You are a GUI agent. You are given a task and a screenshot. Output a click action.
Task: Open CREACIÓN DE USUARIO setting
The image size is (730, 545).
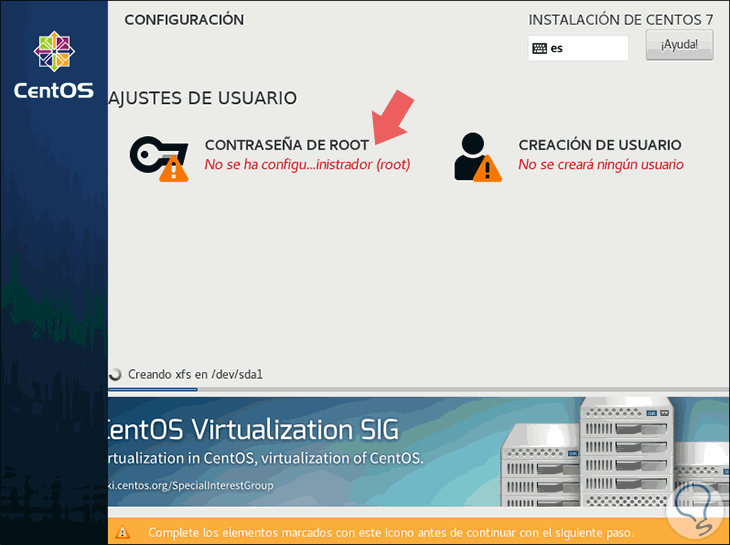tap(600, 145)
